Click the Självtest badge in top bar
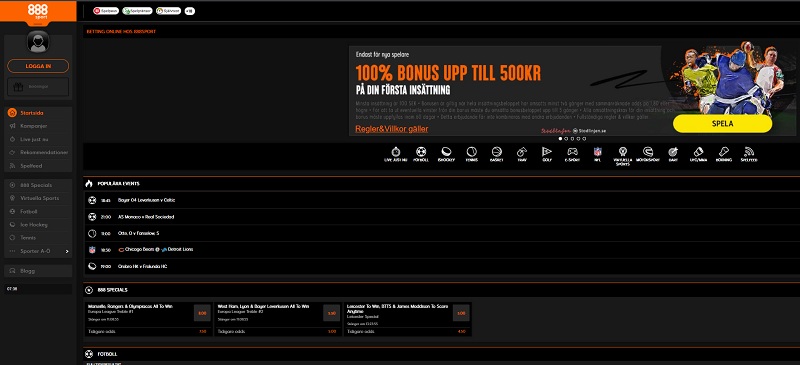This screenshot has width=800, height=365. click(x=168, y=11)
